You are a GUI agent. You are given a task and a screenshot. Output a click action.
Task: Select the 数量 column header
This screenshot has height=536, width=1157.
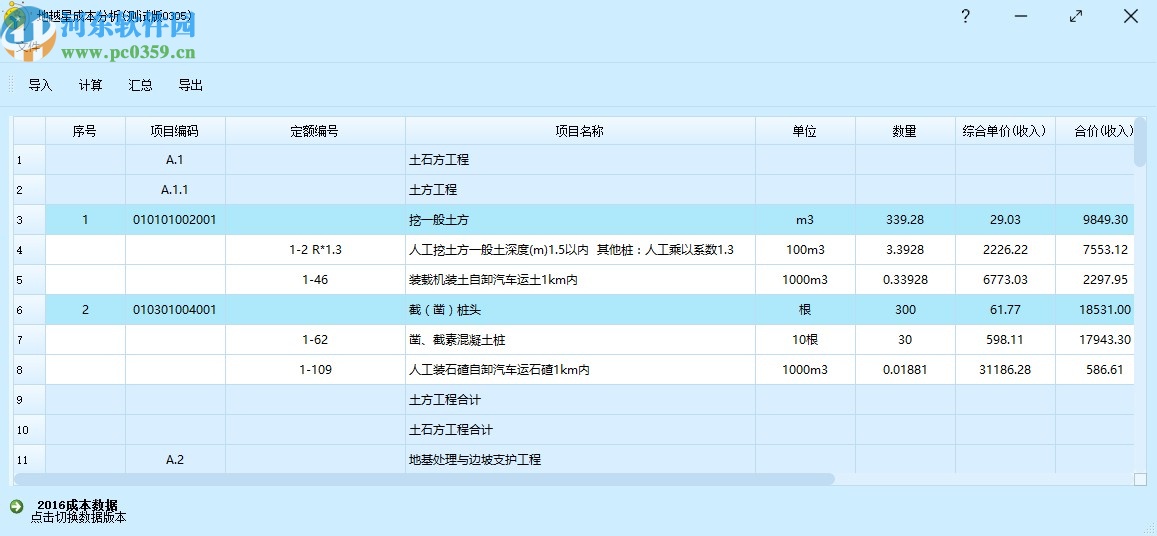point(905,131)
